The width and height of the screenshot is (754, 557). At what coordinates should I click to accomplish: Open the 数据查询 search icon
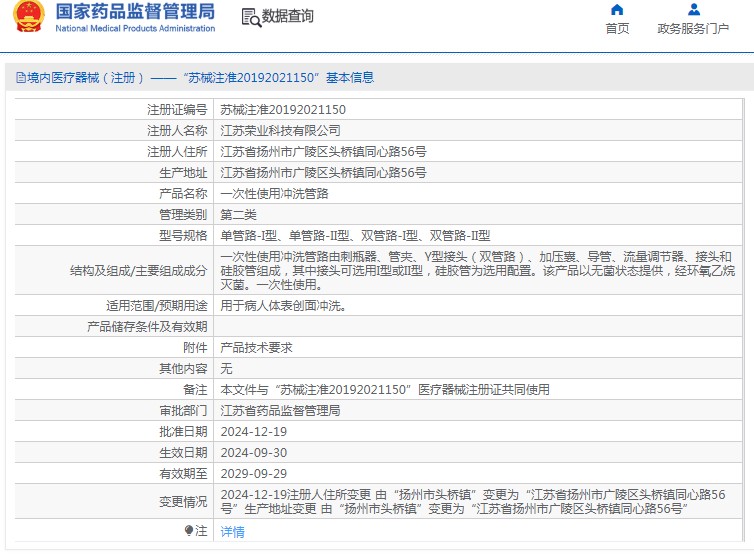[x=251, y=17]
